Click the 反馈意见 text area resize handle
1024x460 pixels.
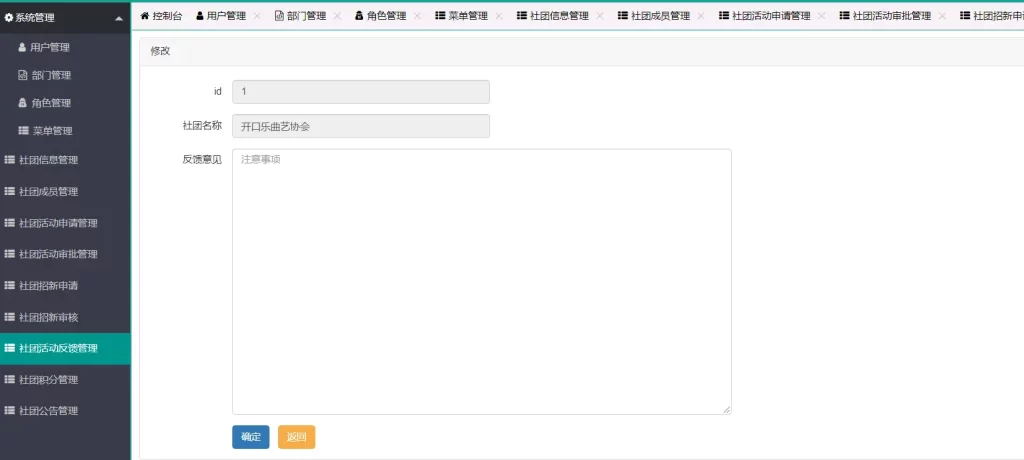click(727, 410)
